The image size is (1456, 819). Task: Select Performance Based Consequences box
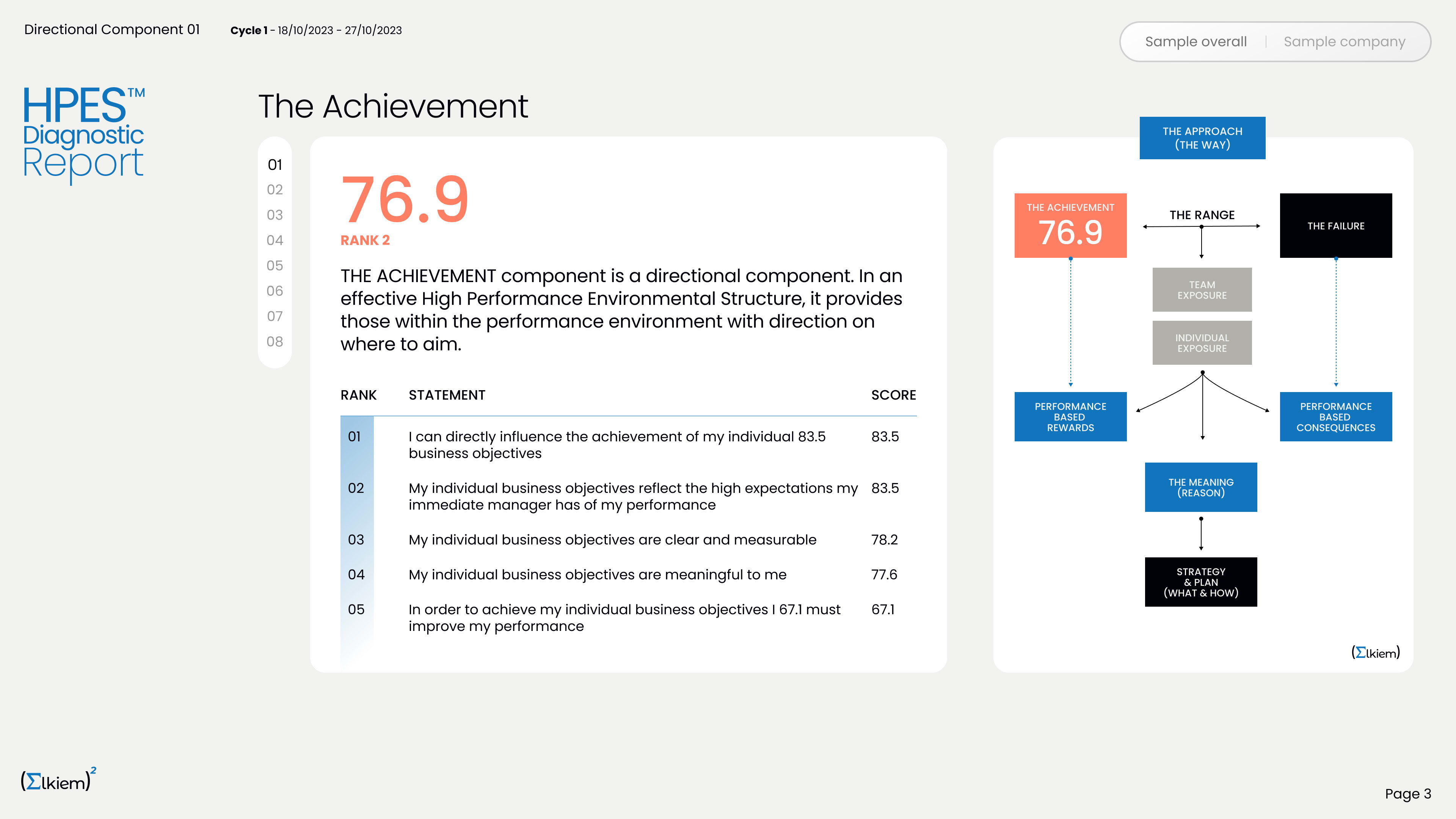1335,417
